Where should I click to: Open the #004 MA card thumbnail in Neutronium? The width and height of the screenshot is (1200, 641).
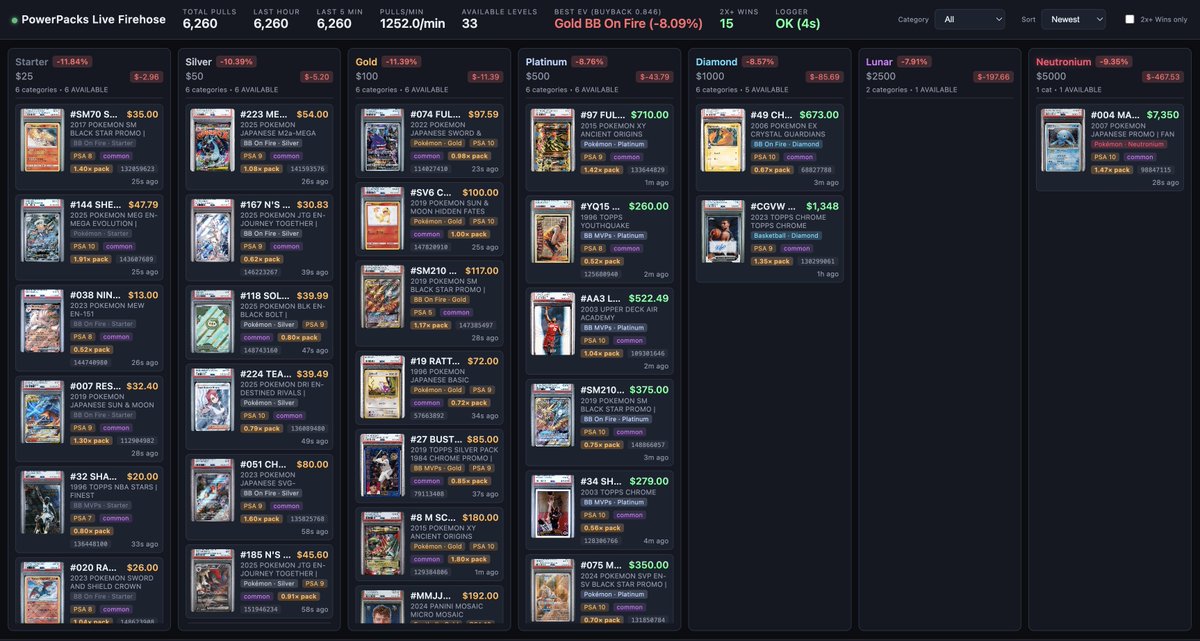(x=1063, y=140)
